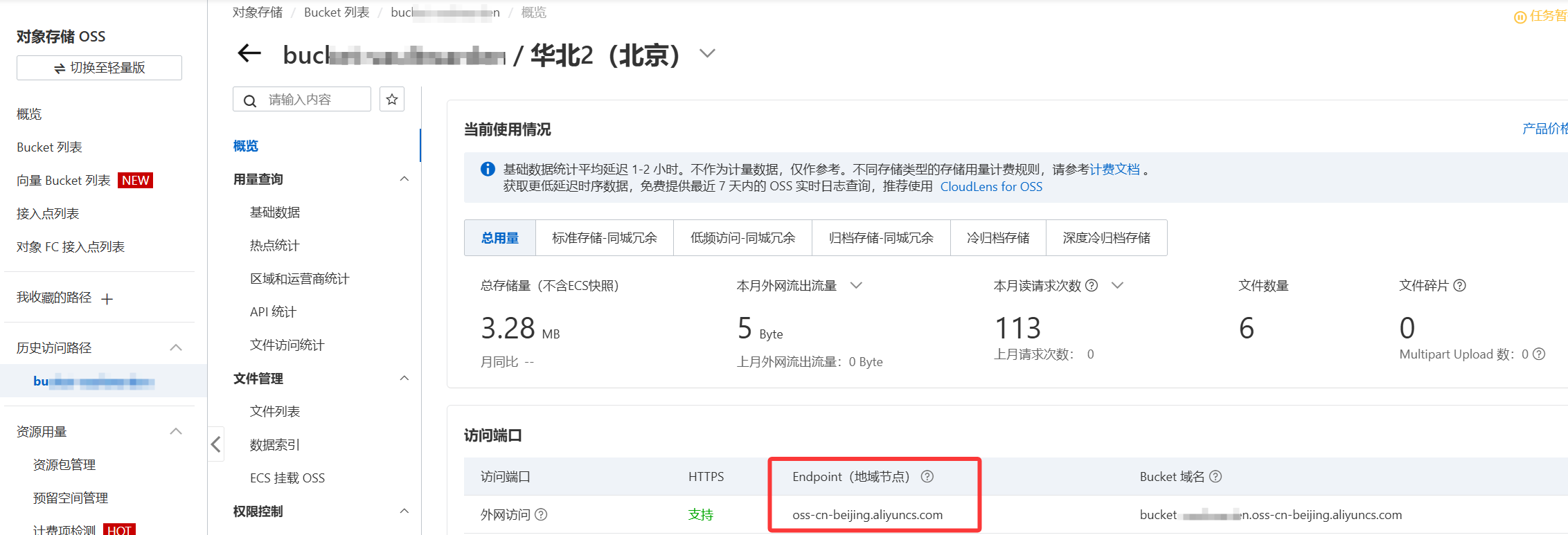Image resolution: width=1568 pixels, height=535 pixels.
Task: Open the 本月外网流出流量 dropdown arrow
Action: pyautogui.click(x=856, y=285)
